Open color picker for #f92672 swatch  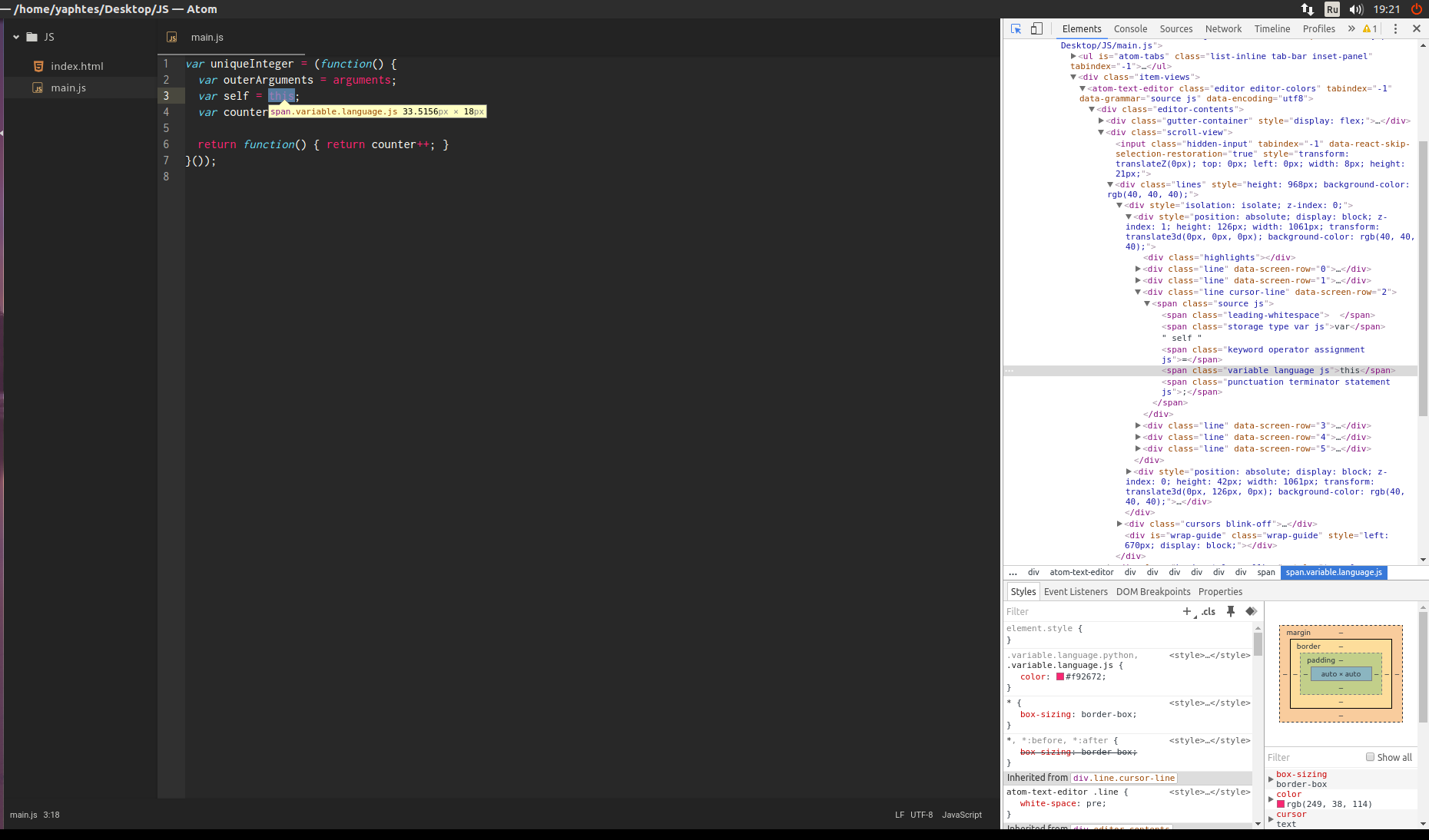1060,676
